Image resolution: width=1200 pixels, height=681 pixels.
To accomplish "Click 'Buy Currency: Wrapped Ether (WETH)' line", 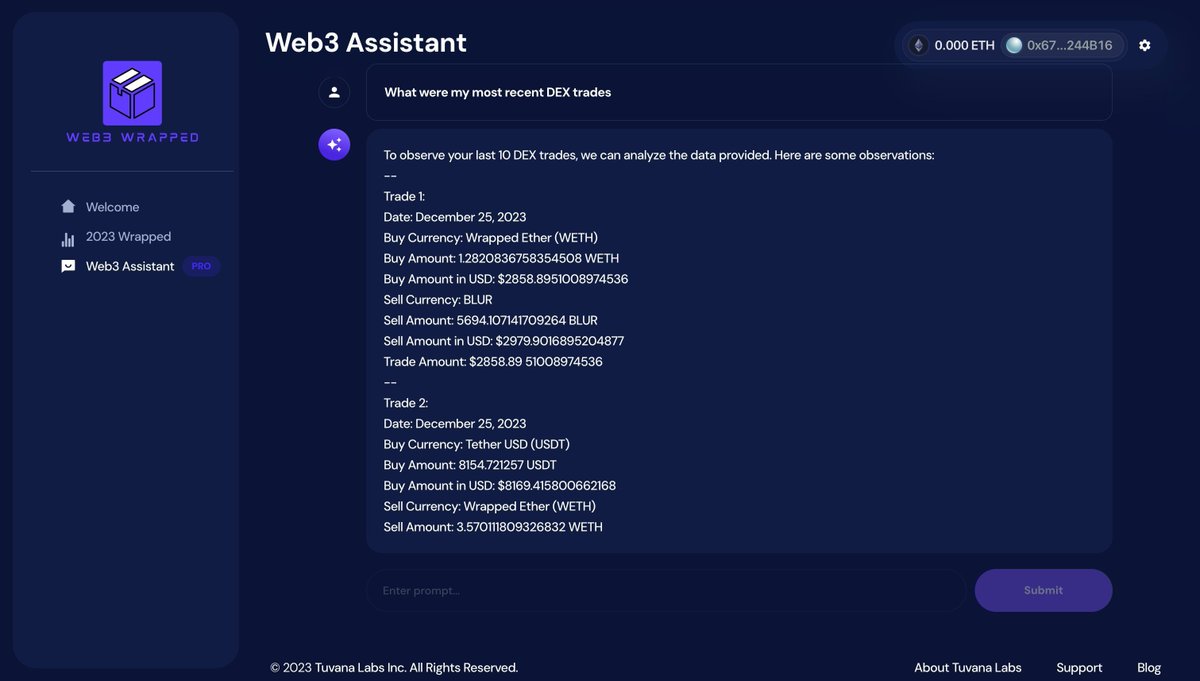I will 491,238.
